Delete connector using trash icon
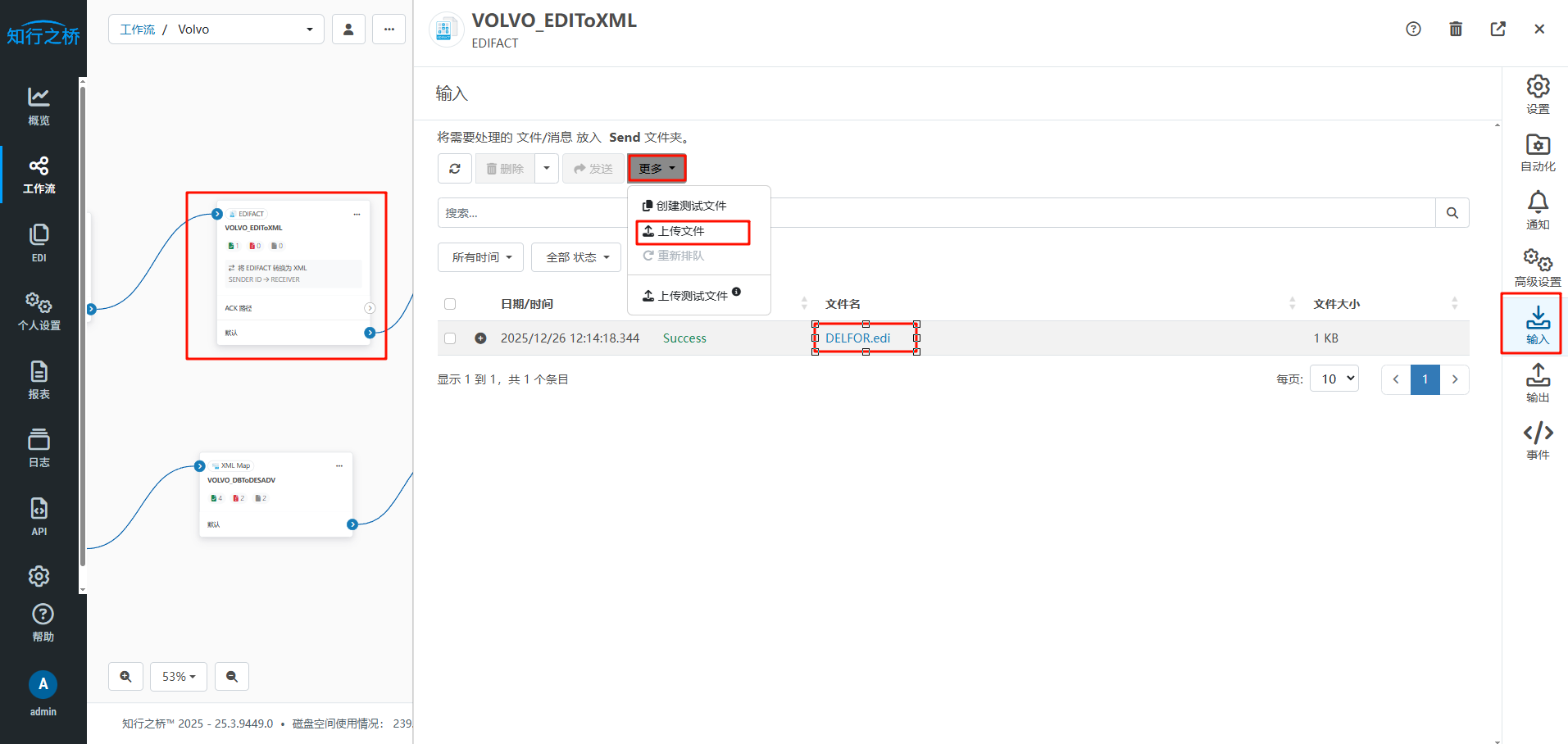Viewport: 1568px width, 744px height. point(1455,29)
